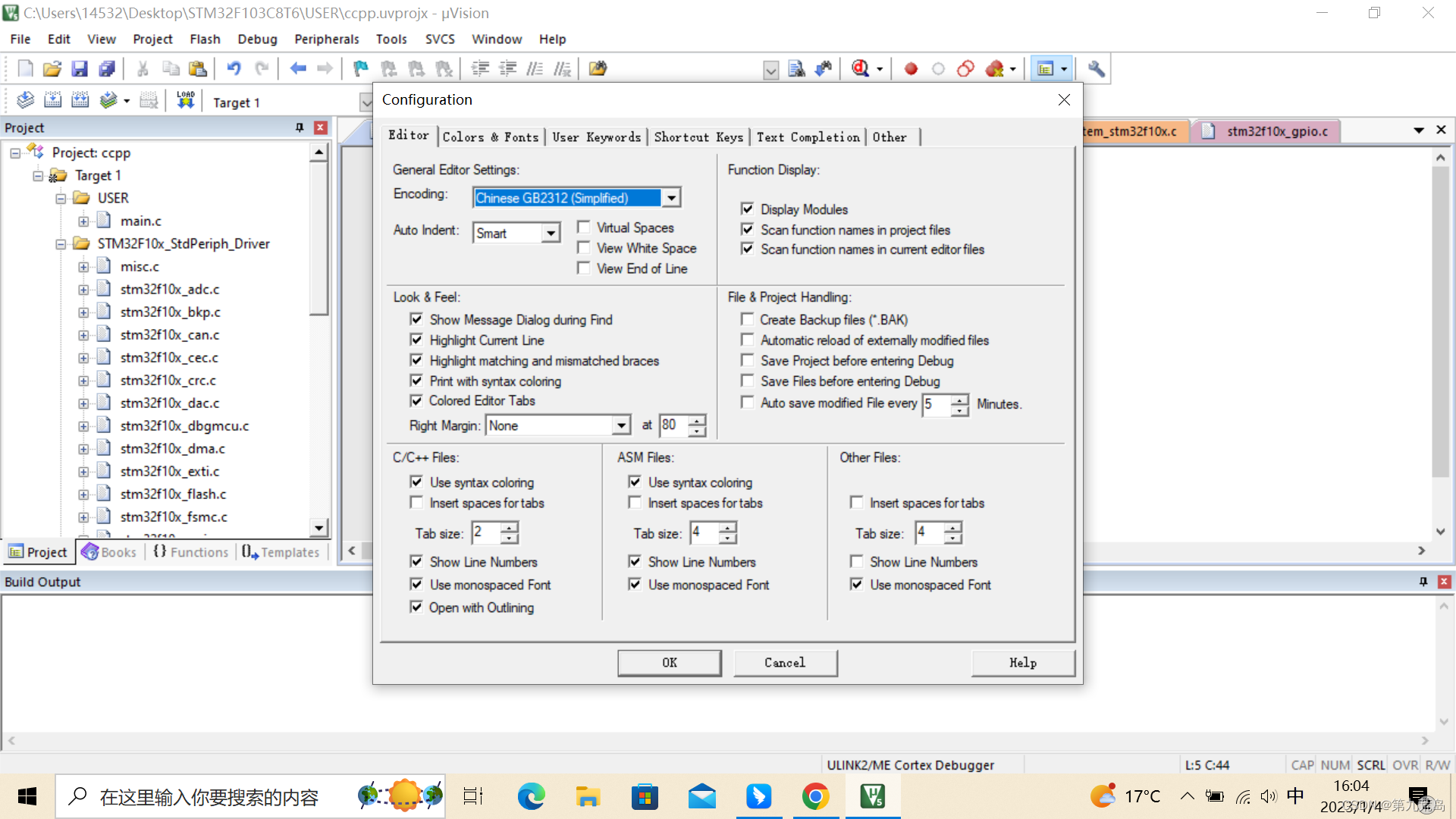Click the Cut scissors icon
1456x819 pixels.
[x=143, y=69]
